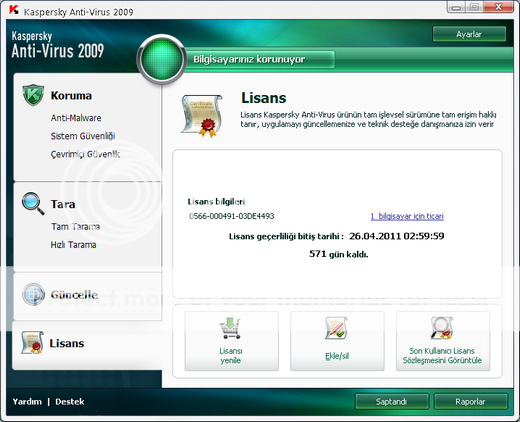This screenshot has height=422, width=520.
Task: Open Sistem Güvenliği settings
Action: coord(83,136)
